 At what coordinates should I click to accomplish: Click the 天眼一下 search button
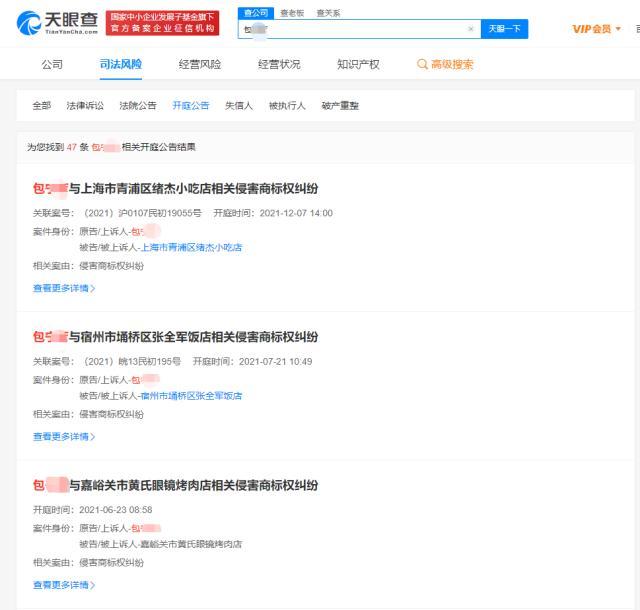[504, 29]
